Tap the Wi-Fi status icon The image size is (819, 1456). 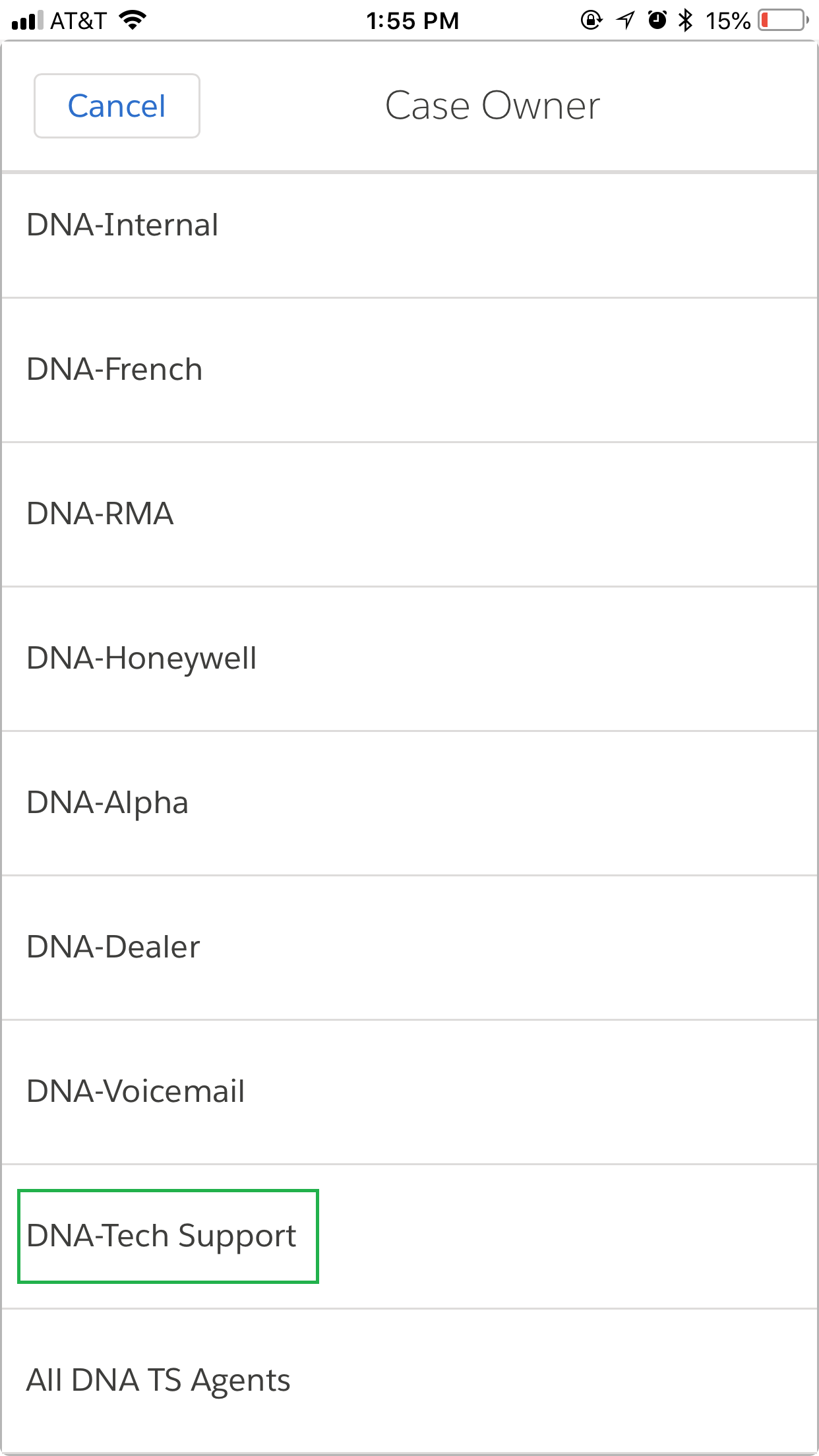[133, 20]
